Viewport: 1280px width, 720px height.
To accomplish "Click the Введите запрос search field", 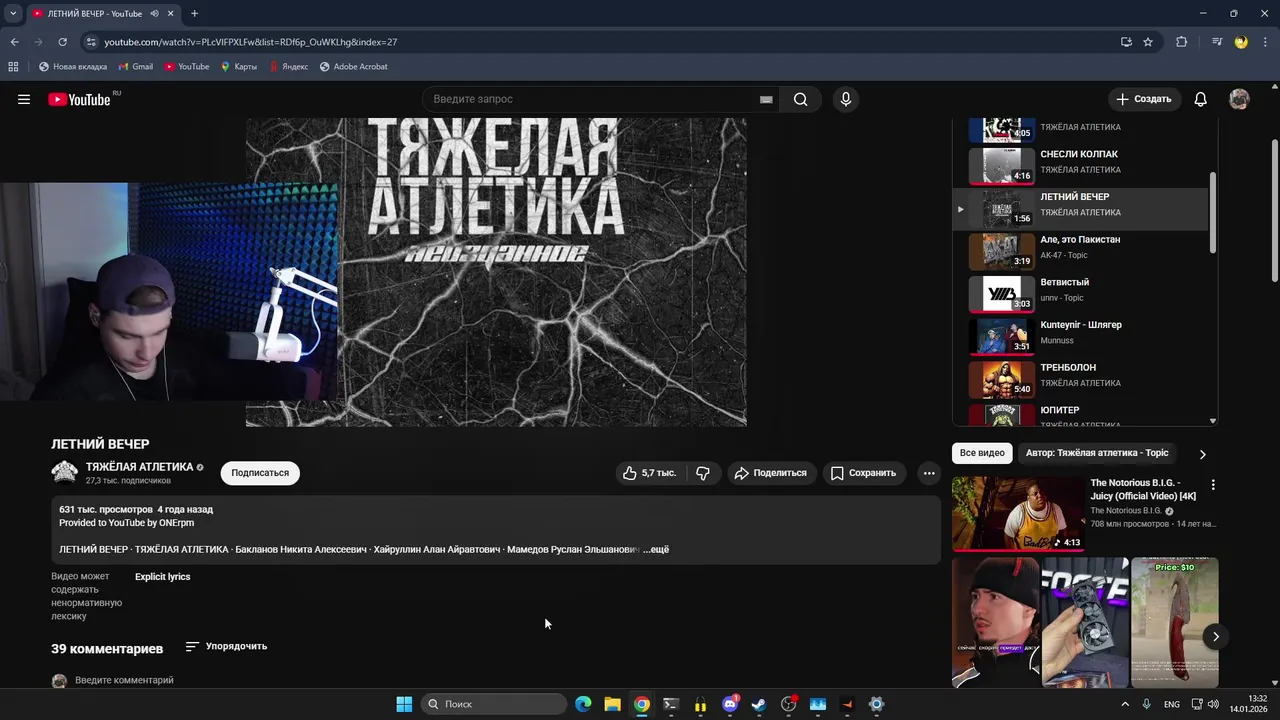I will click(590, 99).
